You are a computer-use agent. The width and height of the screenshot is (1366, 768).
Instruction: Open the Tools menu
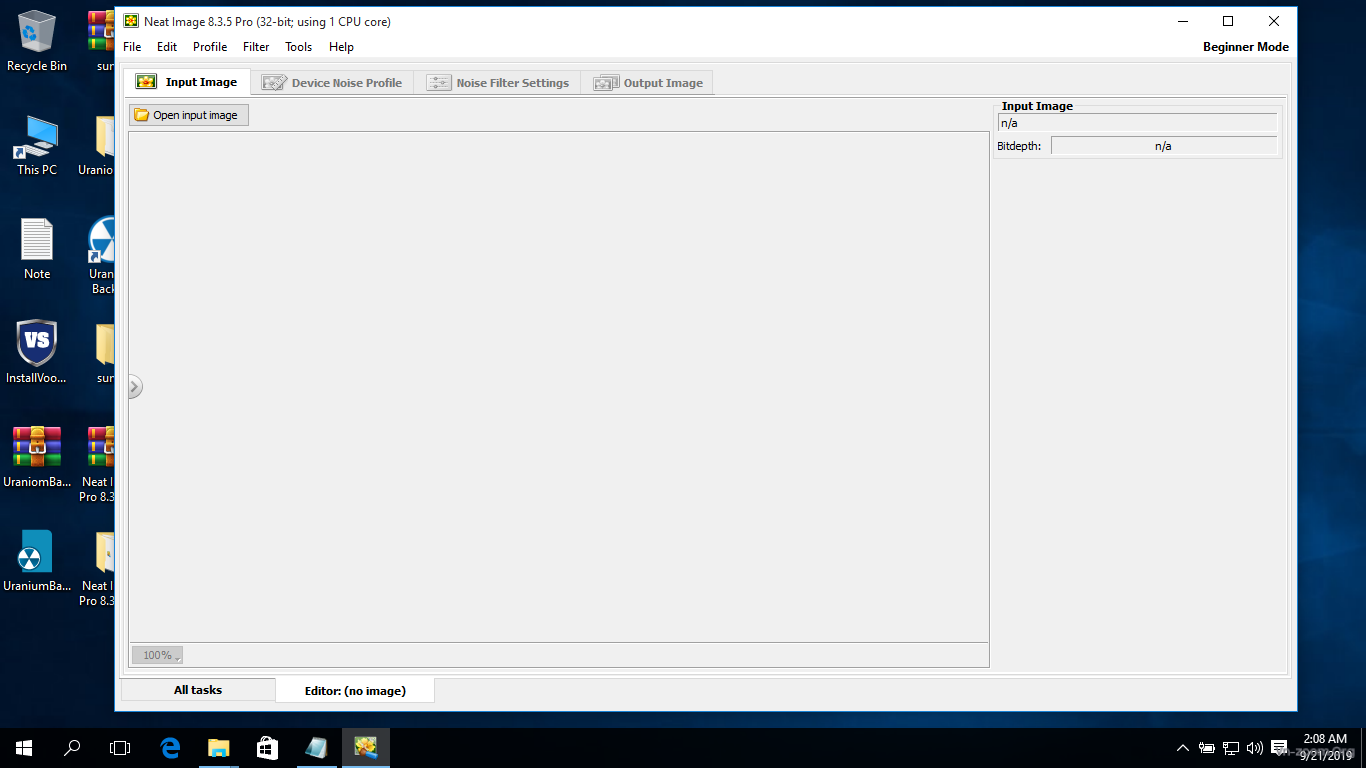[298, 47]
